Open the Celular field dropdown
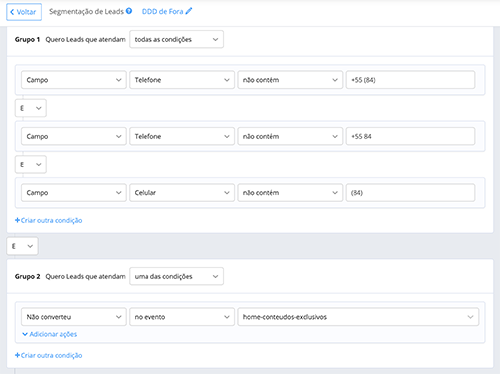 click(182, 193)
